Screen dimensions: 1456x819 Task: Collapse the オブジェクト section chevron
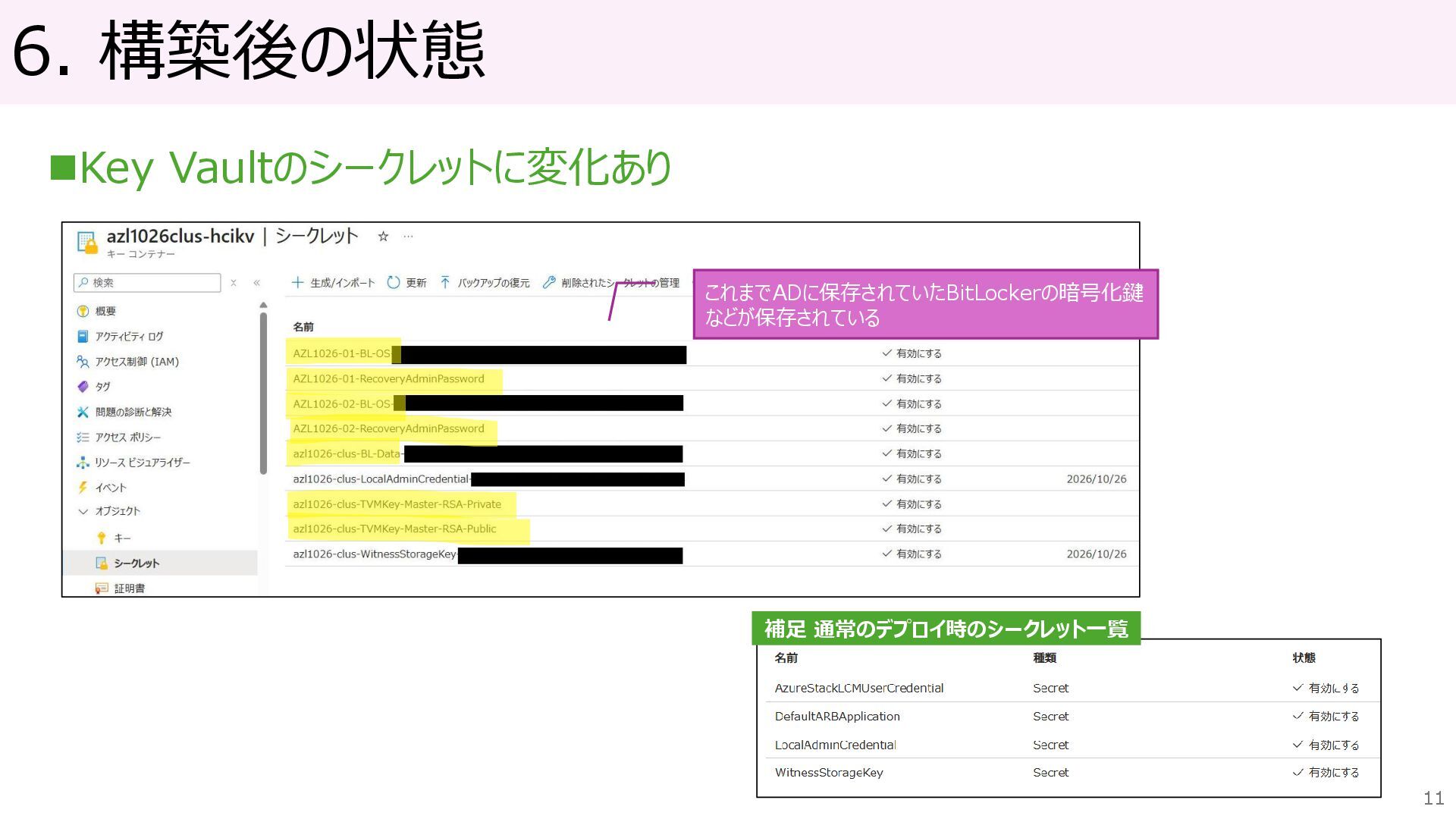coord(83,512)
